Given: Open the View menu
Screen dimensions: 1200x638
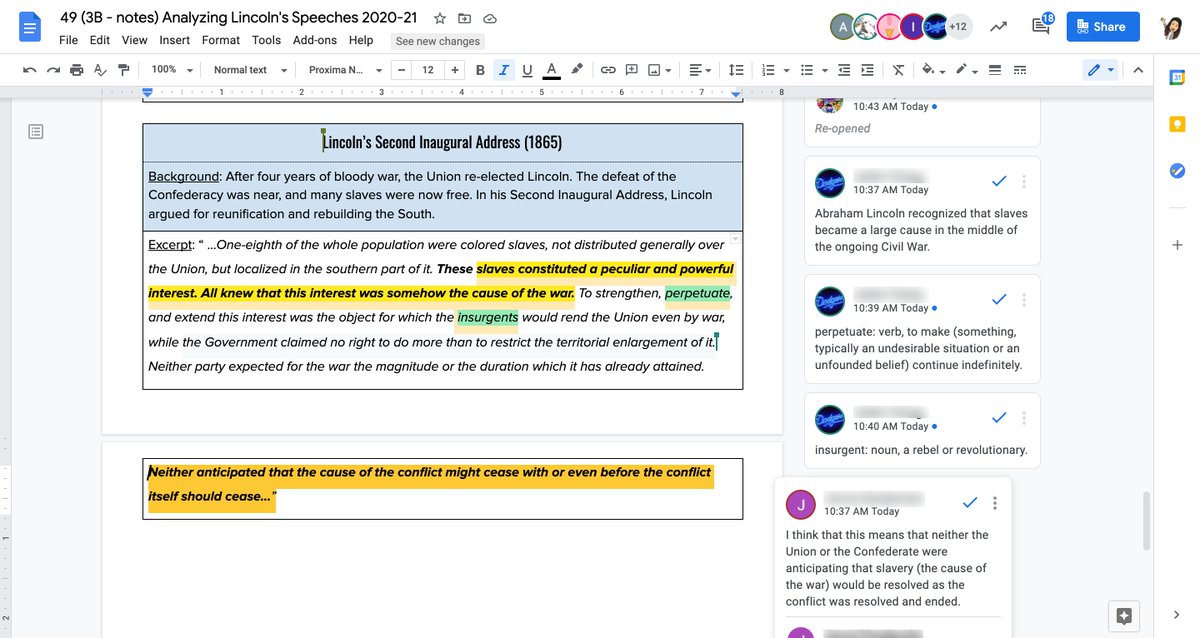Looking at the screenshot, I should 134,40.
